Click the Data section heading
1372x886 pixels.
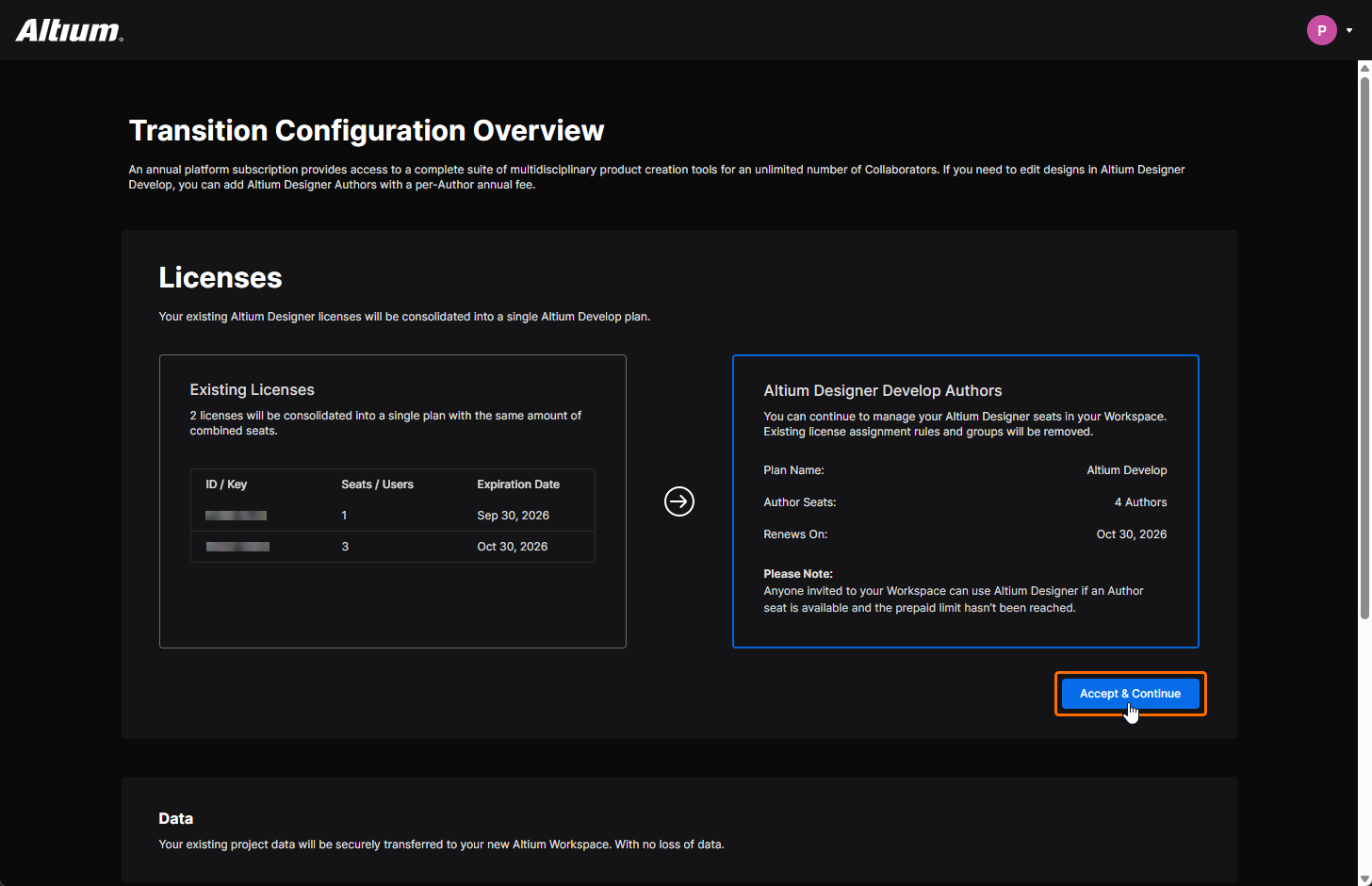176,819
